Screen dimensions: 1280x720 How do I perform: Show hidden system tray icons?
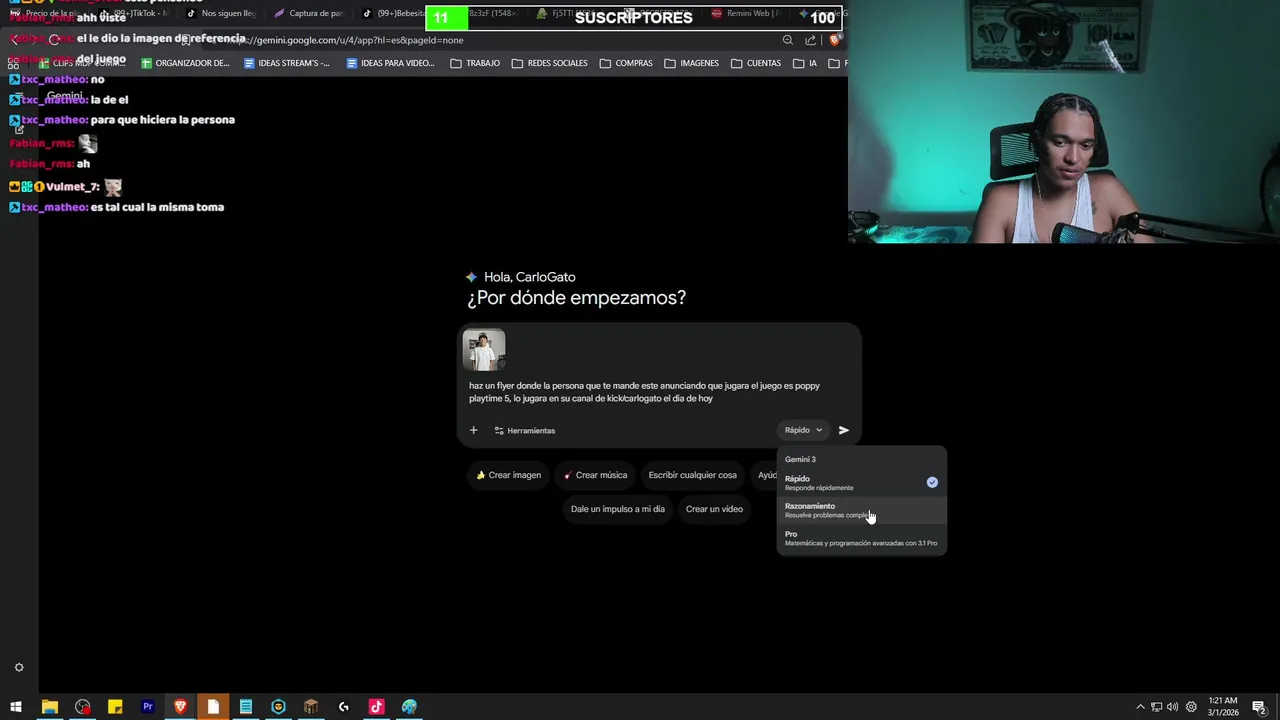click(1140, 707)
